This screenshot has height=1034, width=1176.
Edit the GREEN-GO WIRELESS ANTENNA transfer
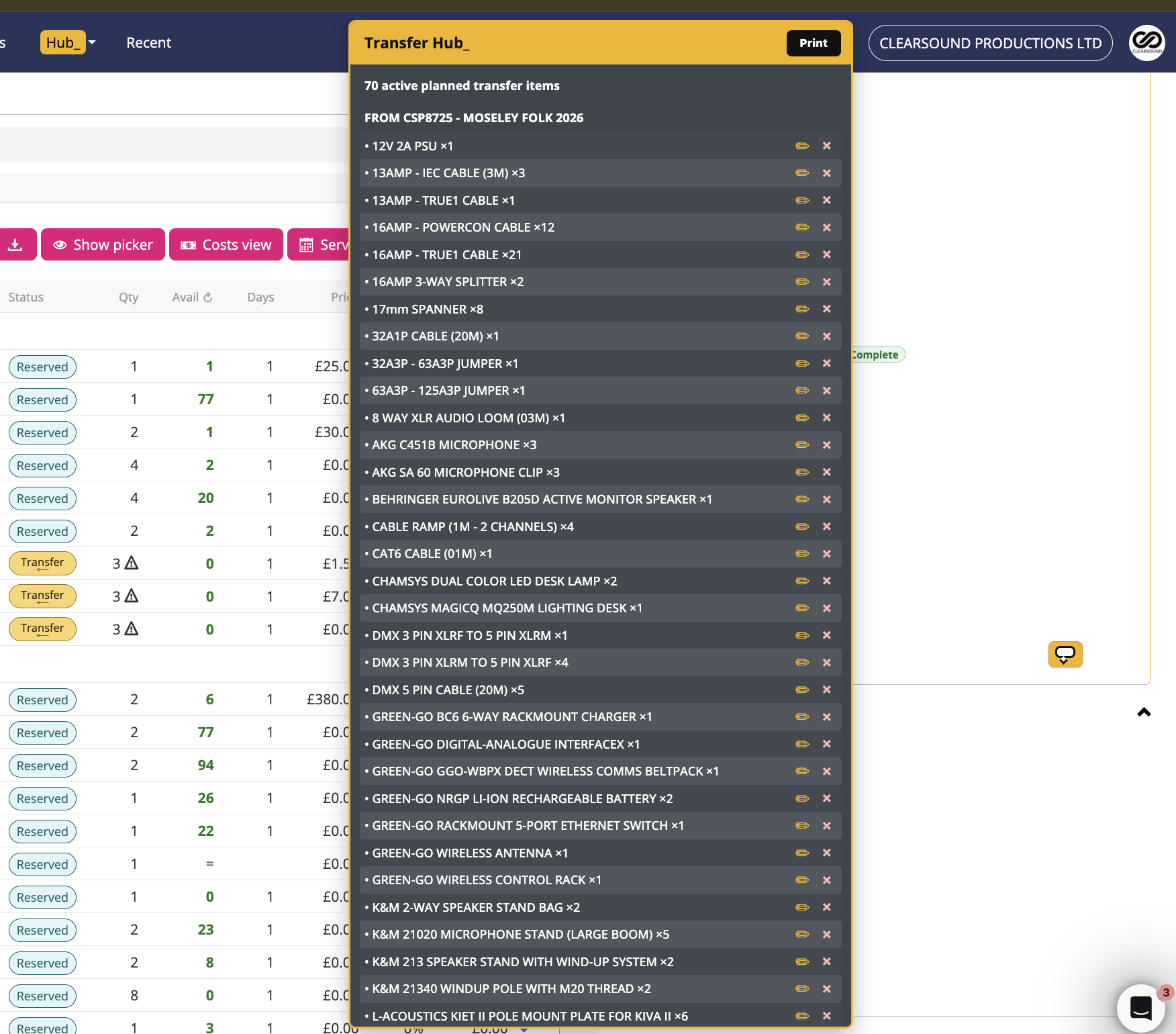(802, 853)
